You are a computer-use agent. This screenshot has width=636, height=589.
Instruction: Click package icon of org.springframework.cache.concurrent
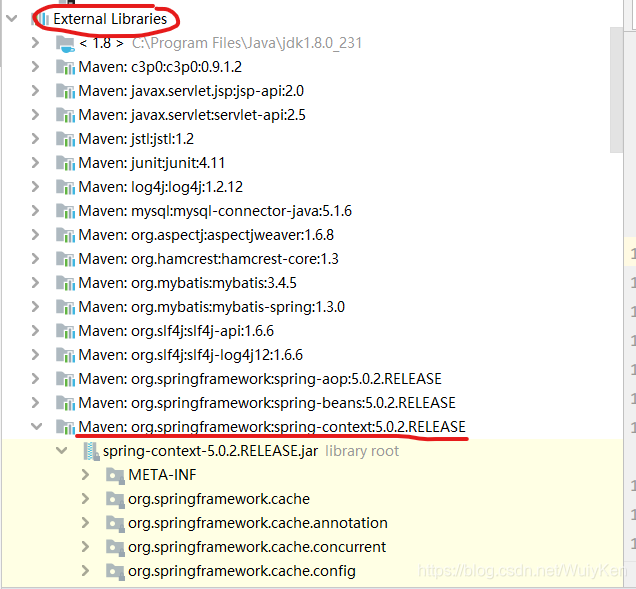click(x=115, y=547)
